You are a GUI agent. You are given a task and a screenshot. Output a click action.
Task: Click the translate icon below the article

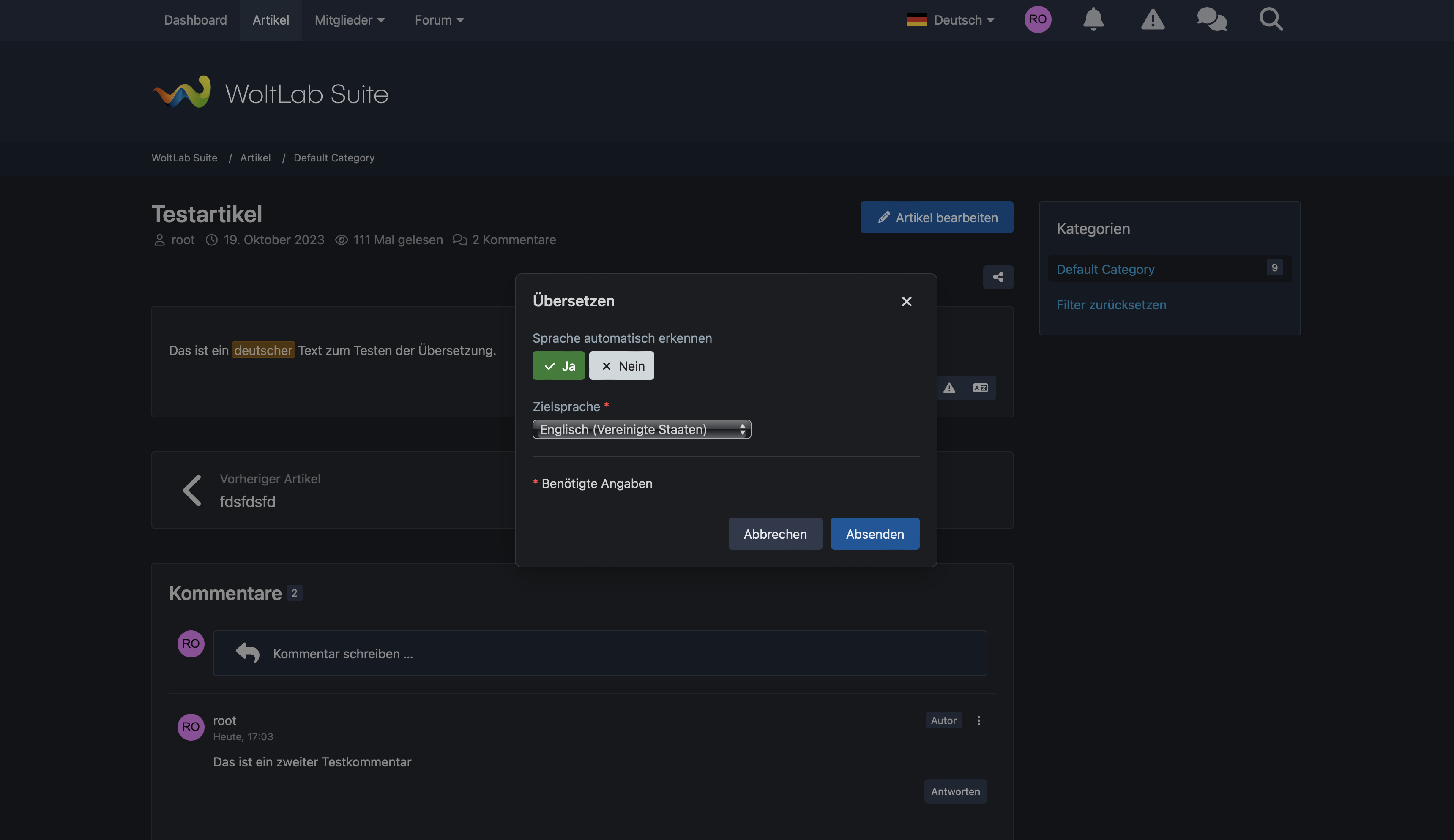[x=980, y=388]
